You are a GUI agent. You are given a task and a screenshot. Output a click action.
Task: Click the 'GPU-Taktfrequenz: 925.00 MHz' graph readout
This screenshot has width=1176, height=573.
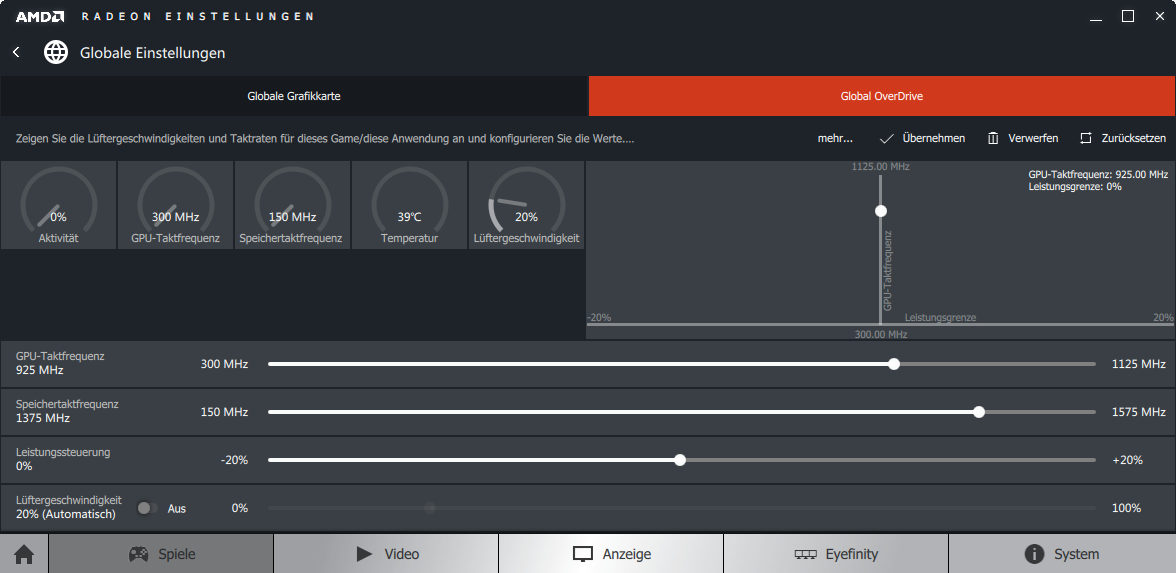coord(1098,174)
